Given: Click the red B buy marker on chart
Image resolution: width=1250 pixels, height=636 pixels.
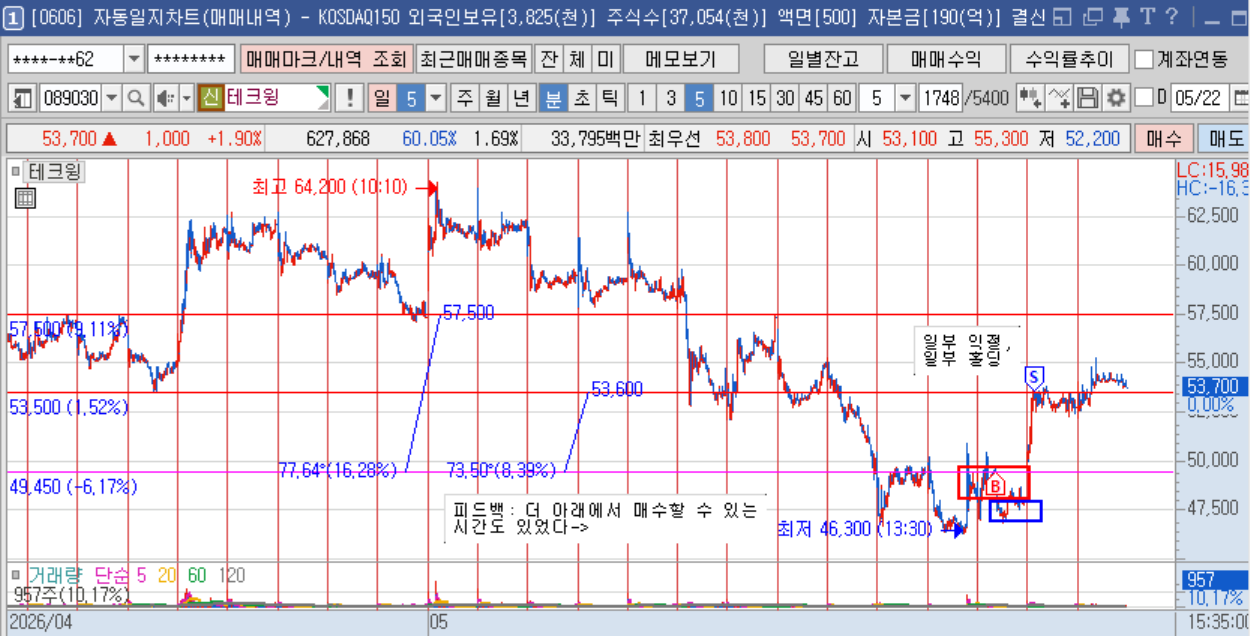Looking at the screenshot, I should tap(995, 486).
